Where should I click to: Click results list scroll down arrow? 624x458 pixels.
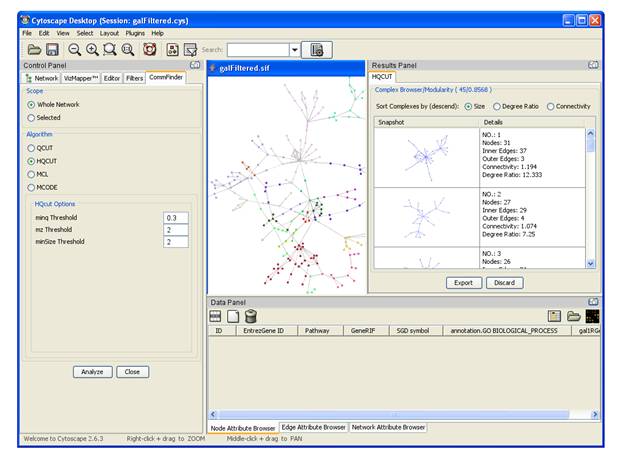pos(591,263)
